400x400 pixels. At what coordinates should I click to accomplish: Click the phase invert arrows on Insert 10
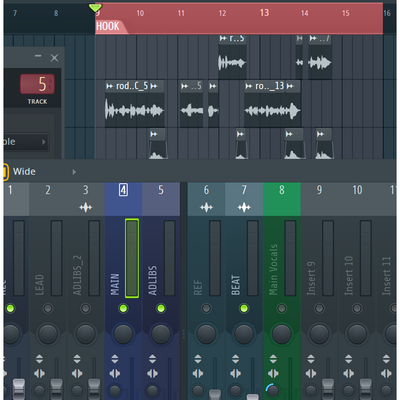tap(348, 359)
